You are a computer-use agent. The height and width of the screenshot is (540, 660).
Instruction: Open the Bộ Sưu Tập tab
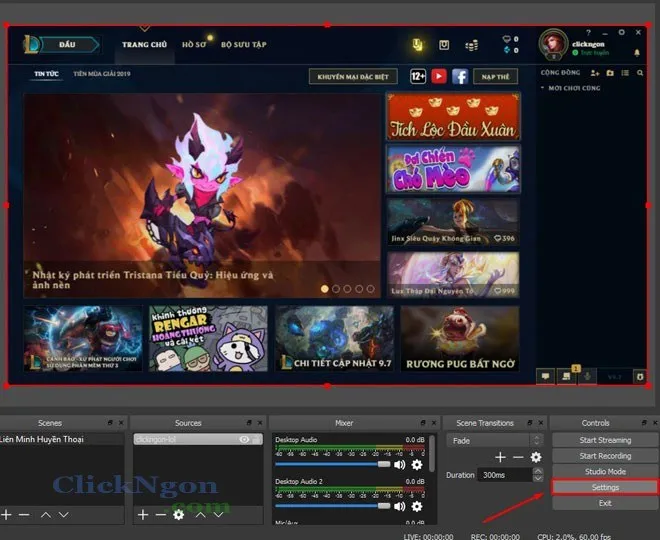[x=244, y=44]
